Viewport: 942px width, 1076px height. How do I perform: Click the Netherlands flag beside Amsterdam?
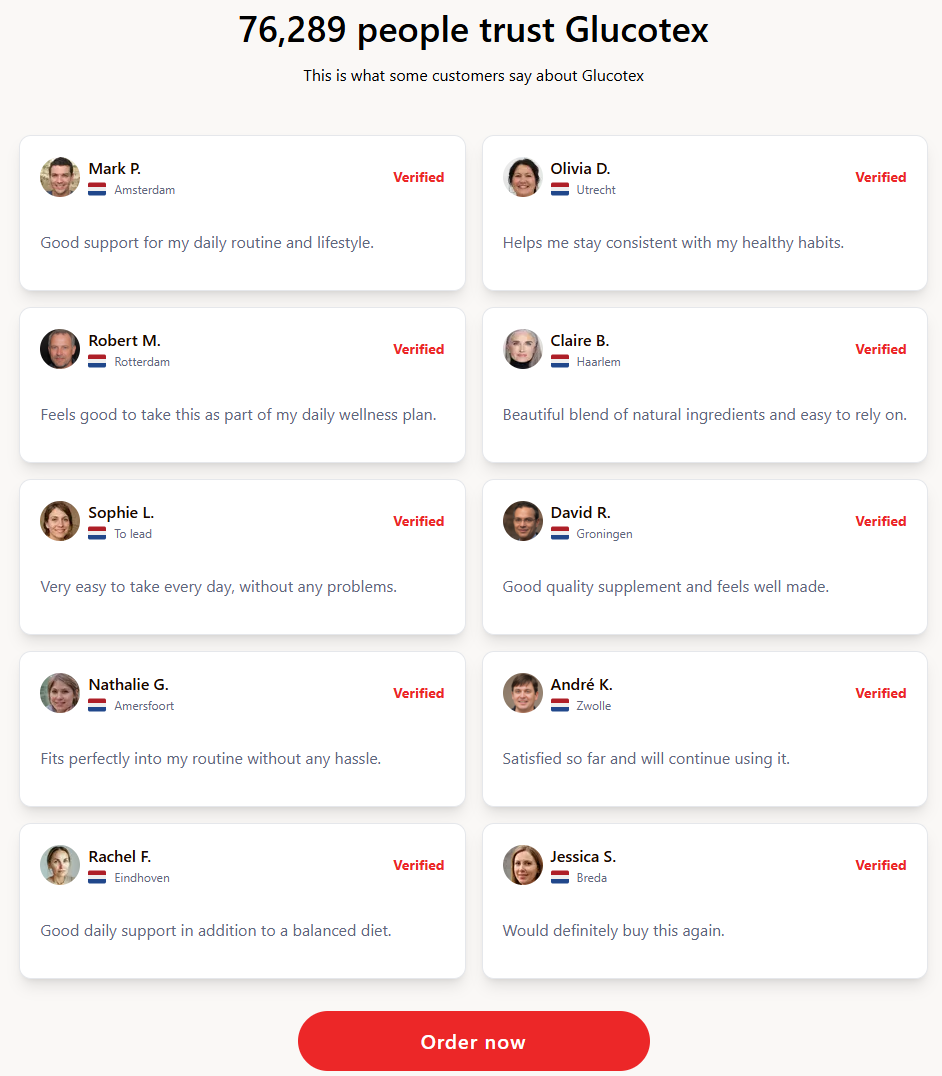point(97,190)
